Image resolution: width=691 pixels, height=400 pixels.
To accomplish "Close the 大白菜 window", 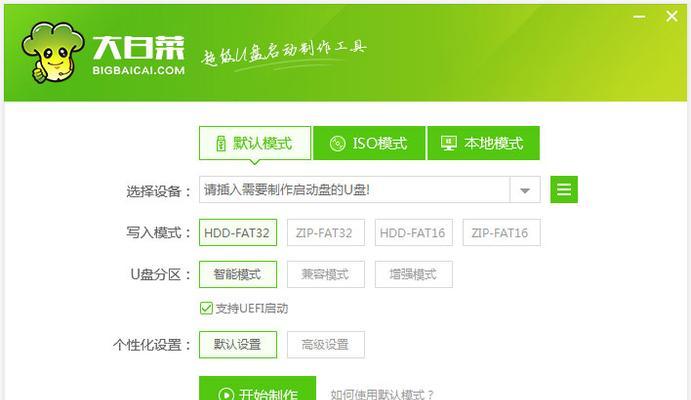I will (x=672, y=16).
